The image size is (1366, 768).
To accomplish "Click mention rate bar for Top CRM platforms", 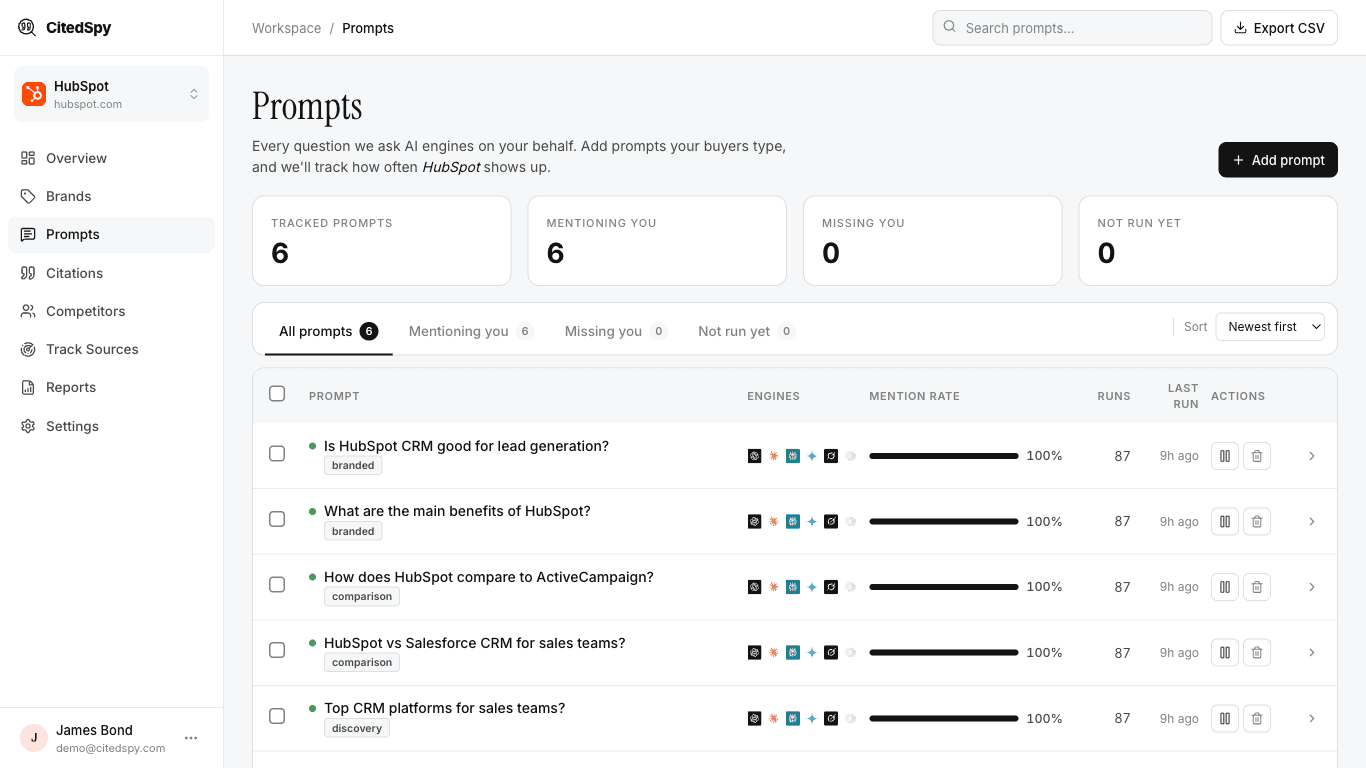I will pos(944,718).
